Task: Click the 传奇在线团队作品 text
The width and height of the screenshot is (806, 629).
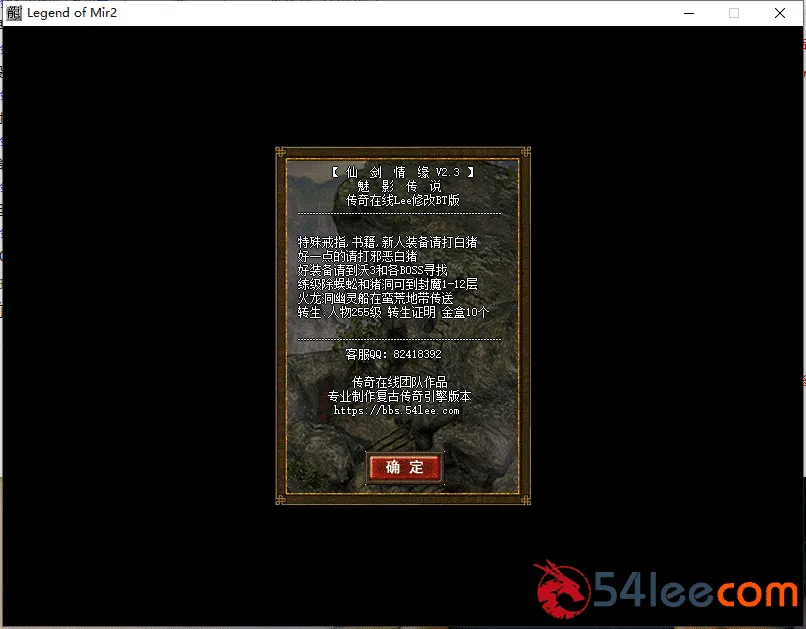Action: pyautogui.click(x=399, y=382)
